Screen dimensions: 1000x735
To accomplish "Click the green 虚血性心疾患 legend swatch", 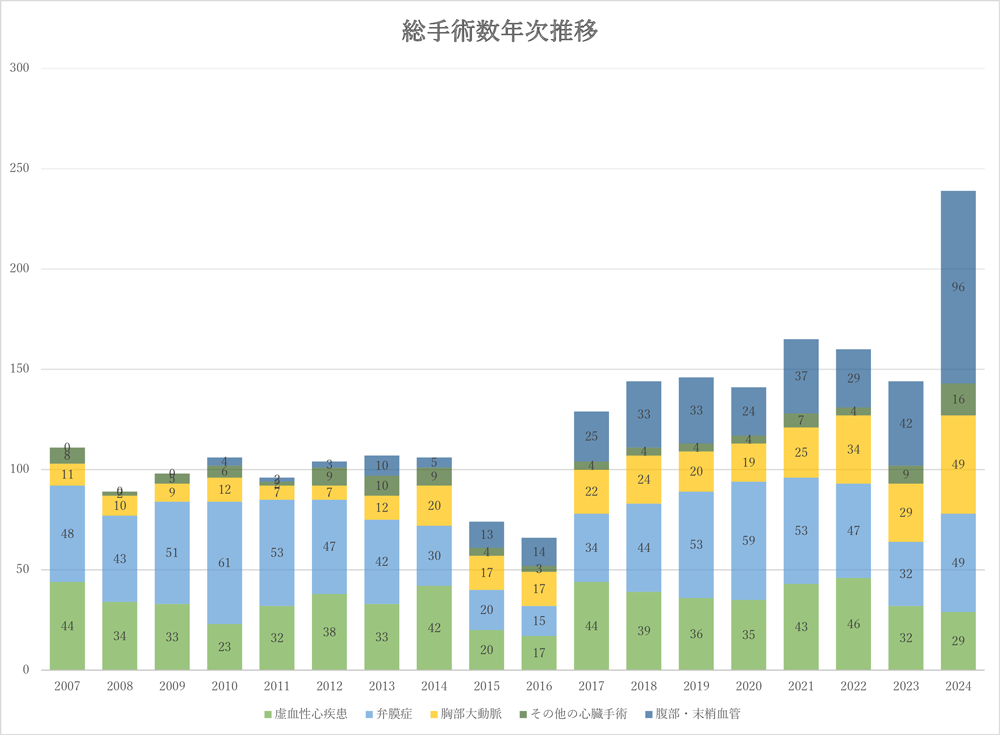I will point(267,714).
